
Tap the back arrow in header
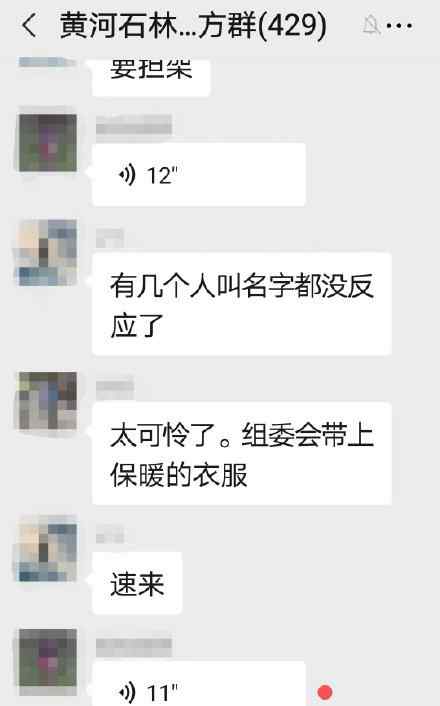pyautogui.click(x=29, y=25)
